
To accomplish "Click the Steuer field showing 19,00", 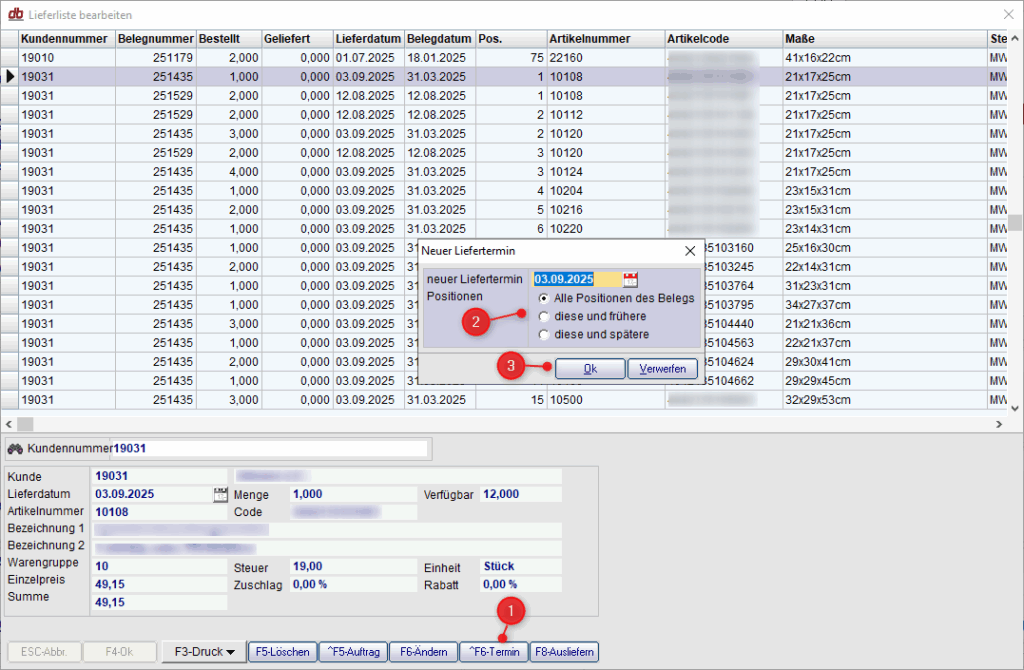I will [x=353, y=566].
